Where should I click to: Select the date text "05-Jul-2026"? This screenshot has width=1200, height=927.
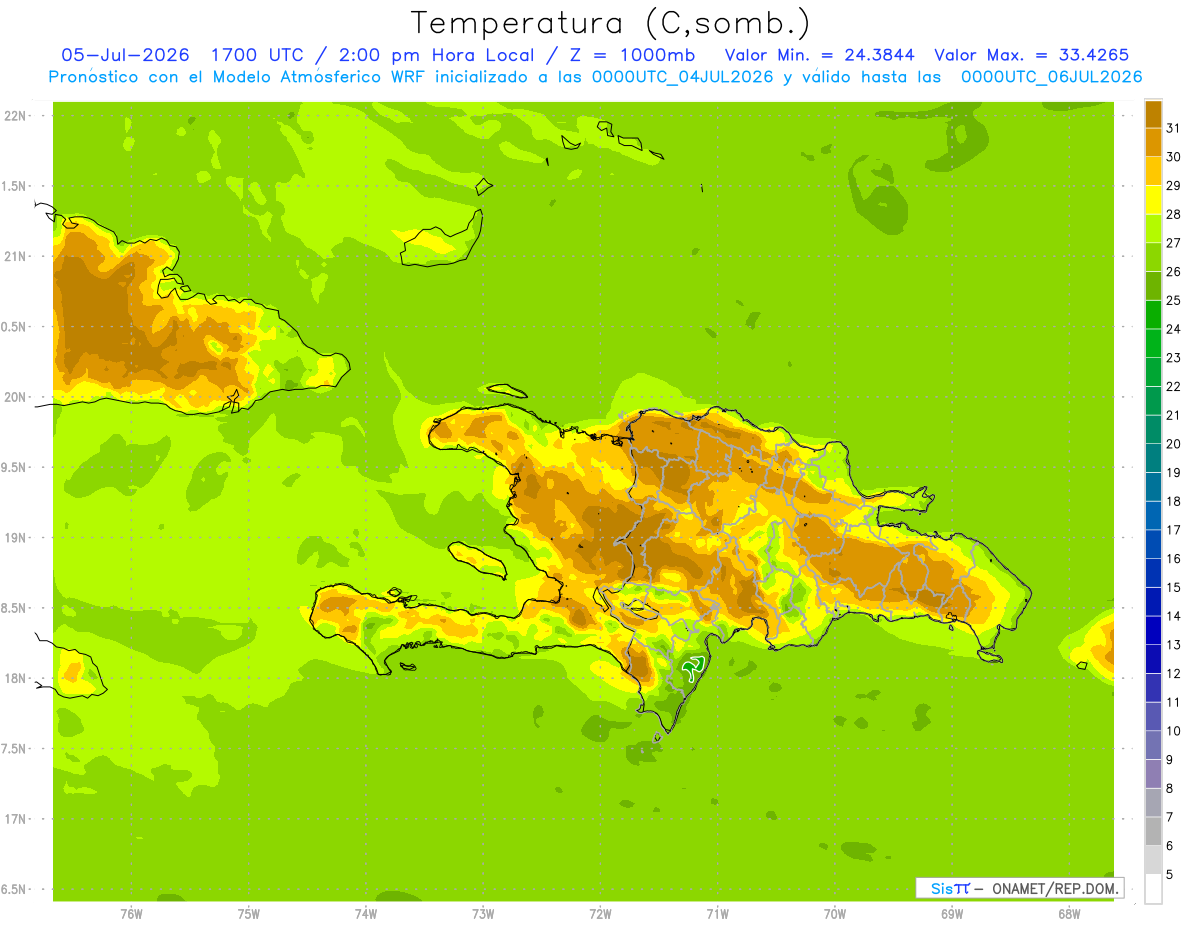coord(126,55)
